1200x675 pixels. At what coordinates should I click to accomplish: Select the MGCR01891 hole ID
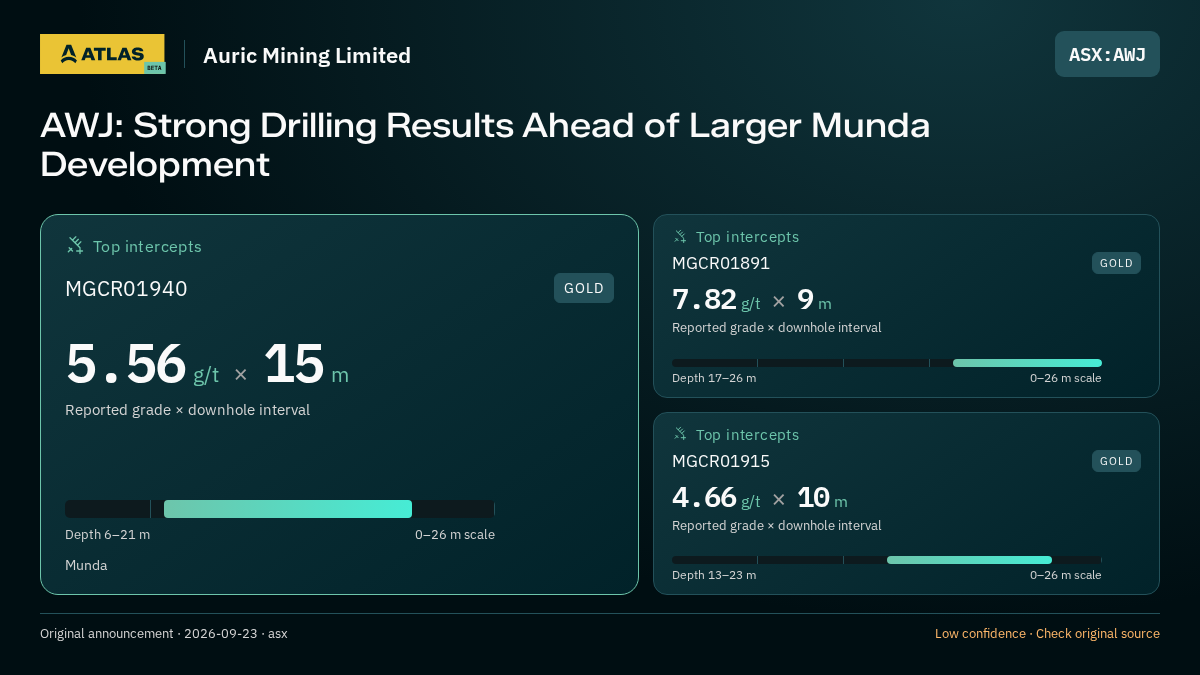(x=721, y=263)
